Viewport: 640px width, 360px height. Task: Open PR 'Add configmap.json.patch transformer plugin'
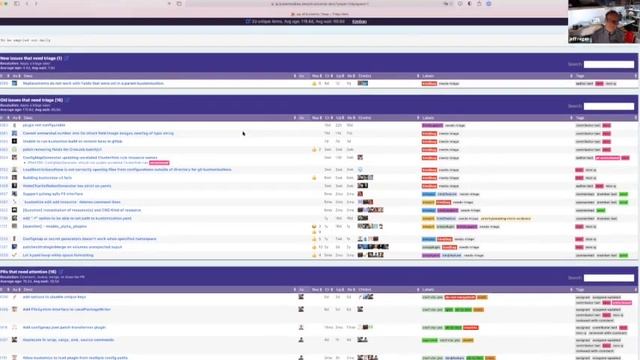pos(64,327)
